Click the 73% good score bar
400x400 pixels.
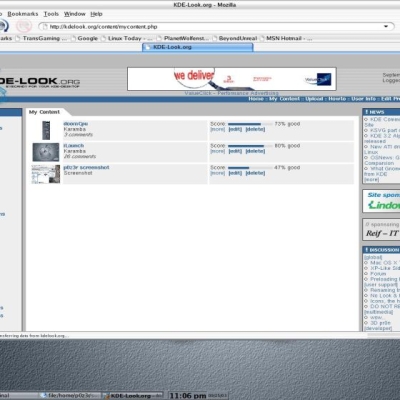click(x=250, y=124)
